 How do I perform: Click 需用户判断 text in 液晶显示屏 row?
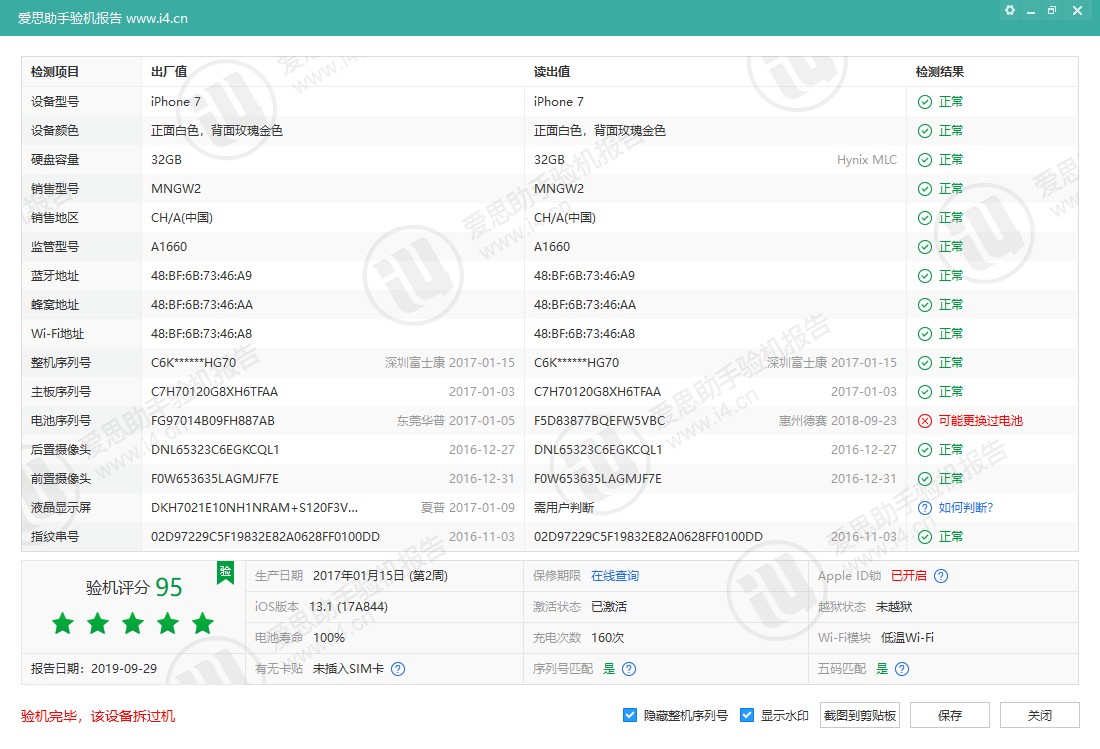(x=563, y=508)
